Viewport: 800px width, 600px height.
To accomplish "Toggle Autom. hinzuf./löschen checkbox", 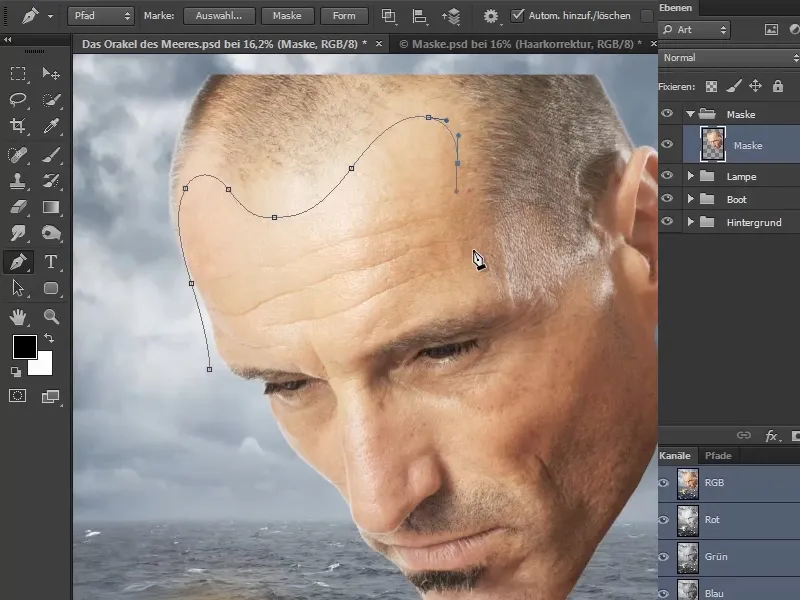I will [x=517, y=15].
